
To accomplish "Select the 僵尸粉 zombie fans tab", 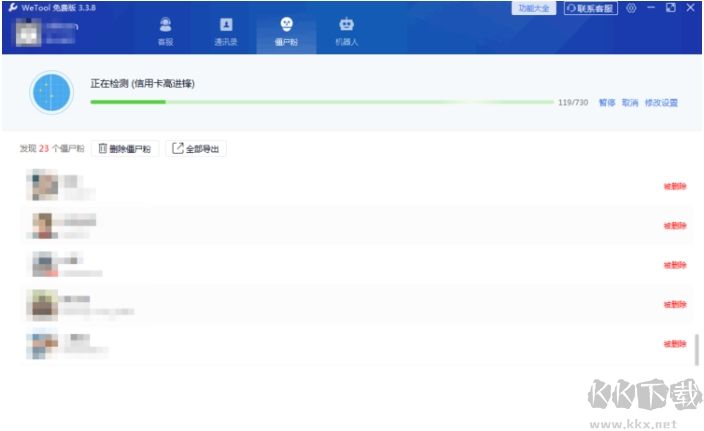I will coord(286,31).
